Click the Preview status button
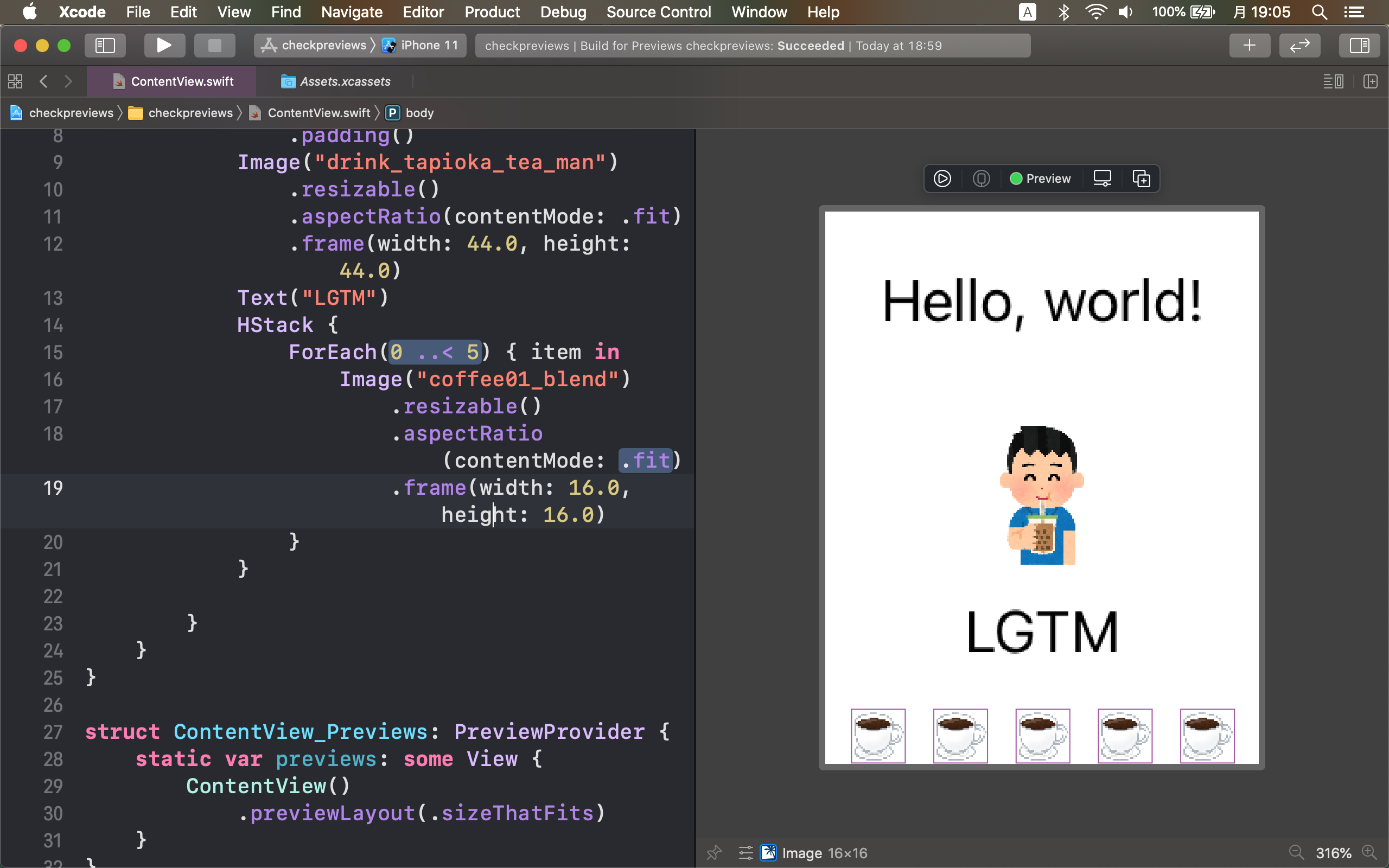Image resolution: width=1389 pixels, height=868 pixels. click(x=1040, y=178)
